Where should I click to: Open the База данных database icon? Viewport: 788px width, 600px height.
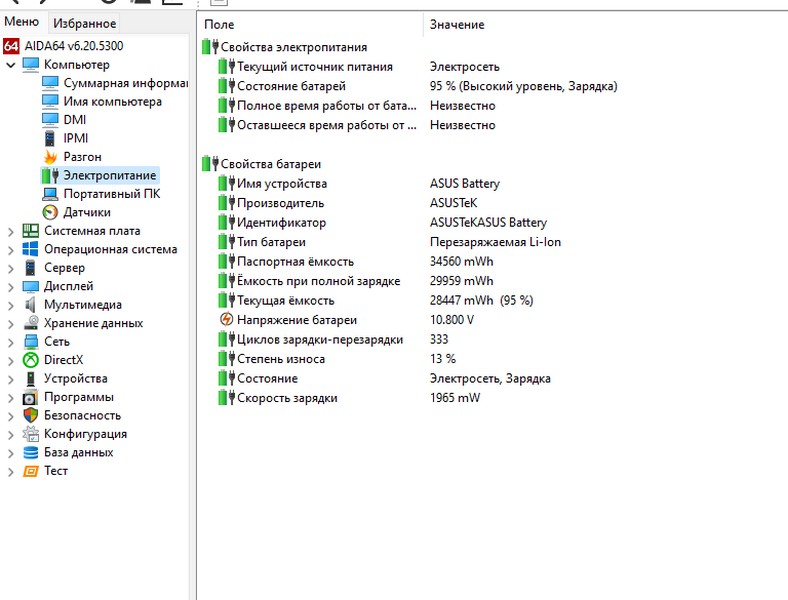(x=30, y=452)
